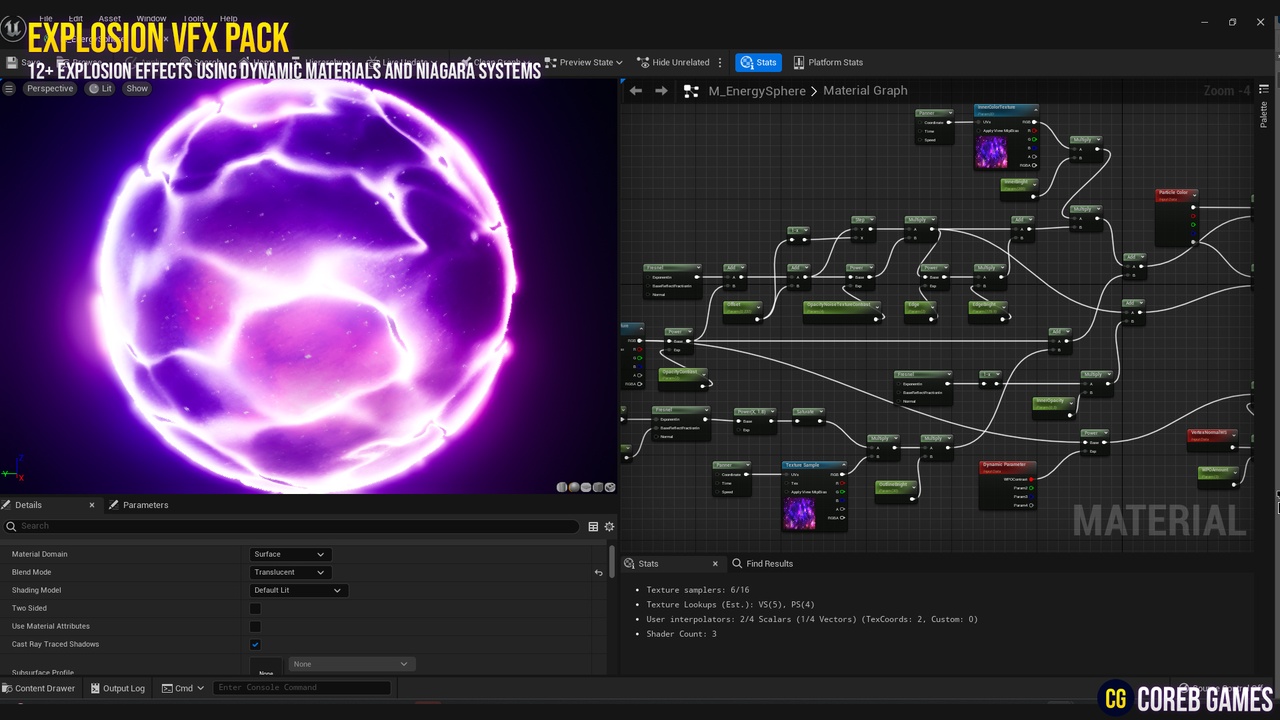Select the cylinder preview mesh icon
This screenshot has height=720, width=1280.
[562, 487]
